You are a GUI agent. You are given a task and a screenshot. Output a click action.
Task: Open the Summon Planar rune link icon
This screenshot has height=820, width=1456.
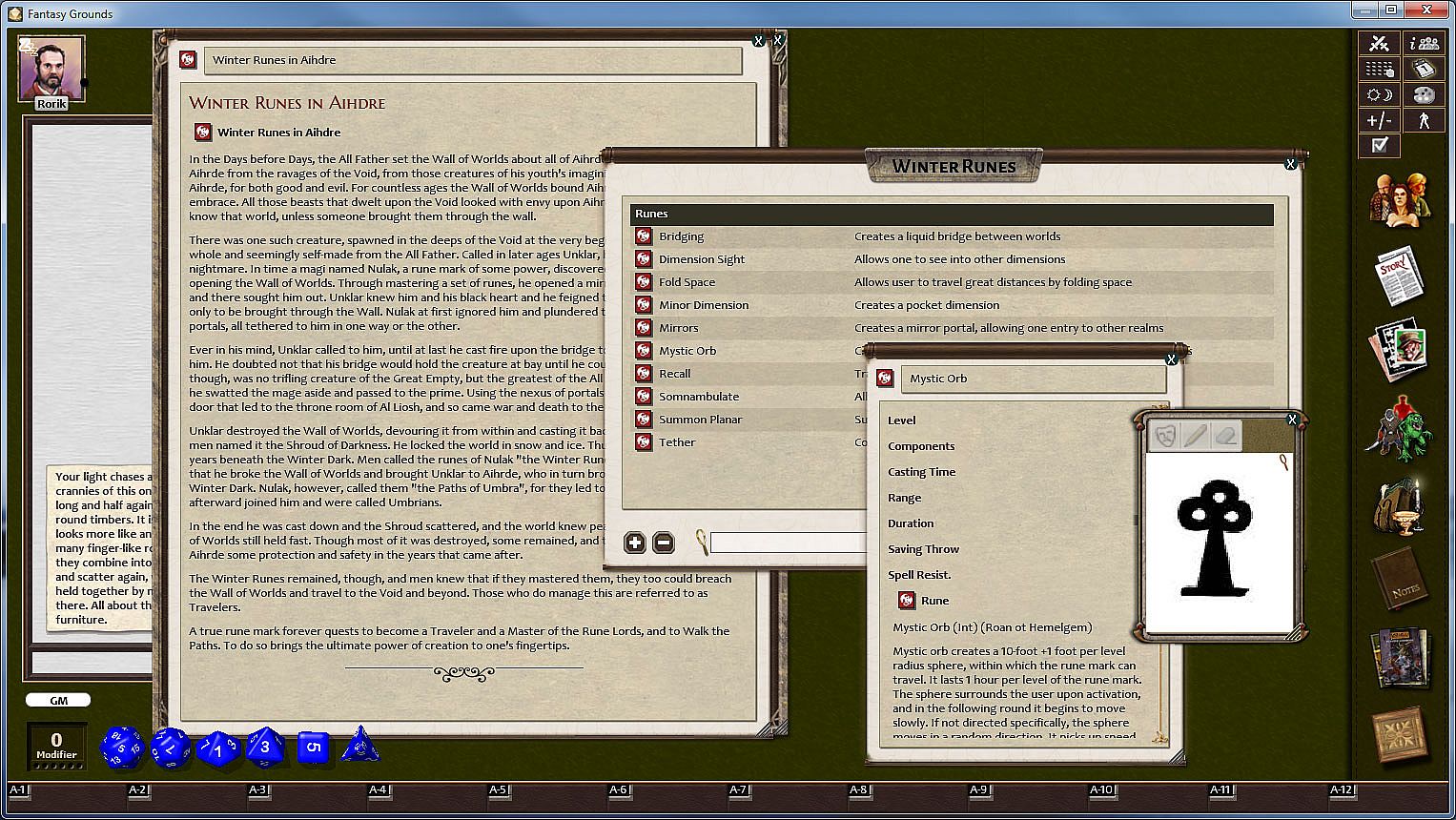coord(644,420)
